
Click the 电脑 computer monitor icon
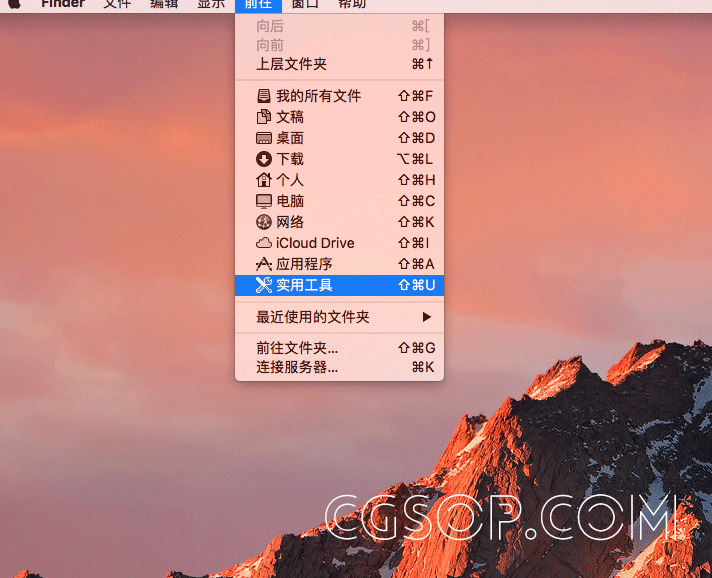point(264,201)
